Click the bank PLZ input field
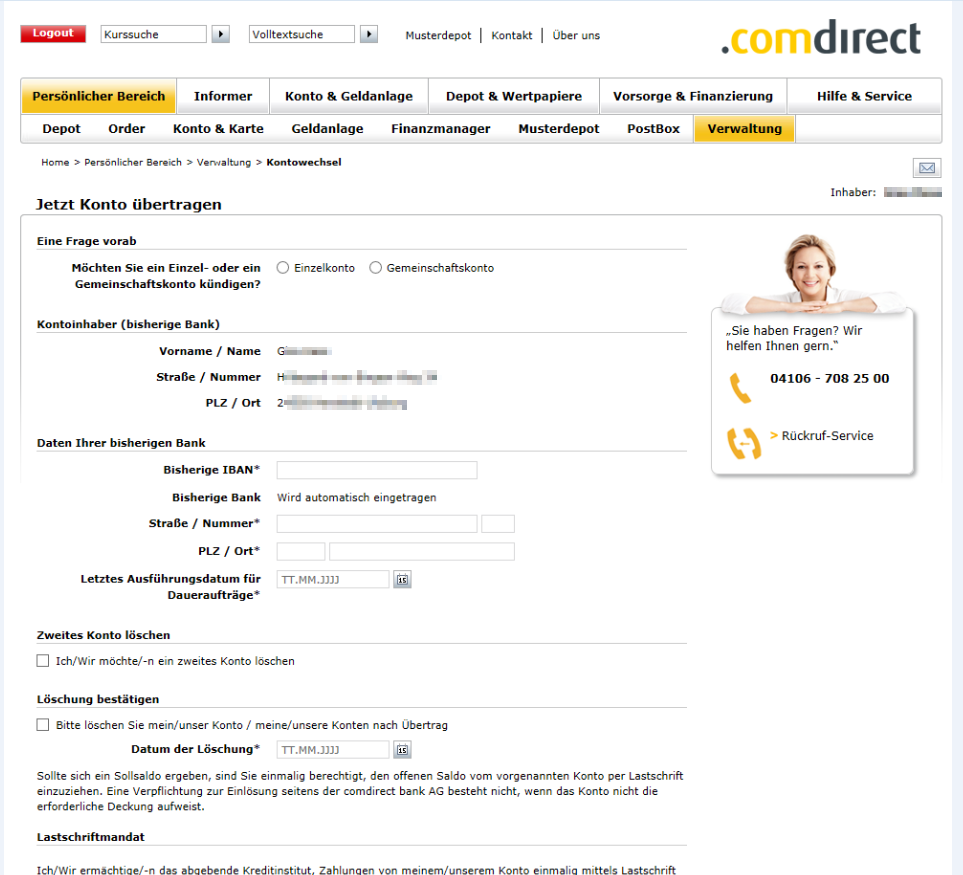This screenshot has height=875, width=963. point(301,551)
